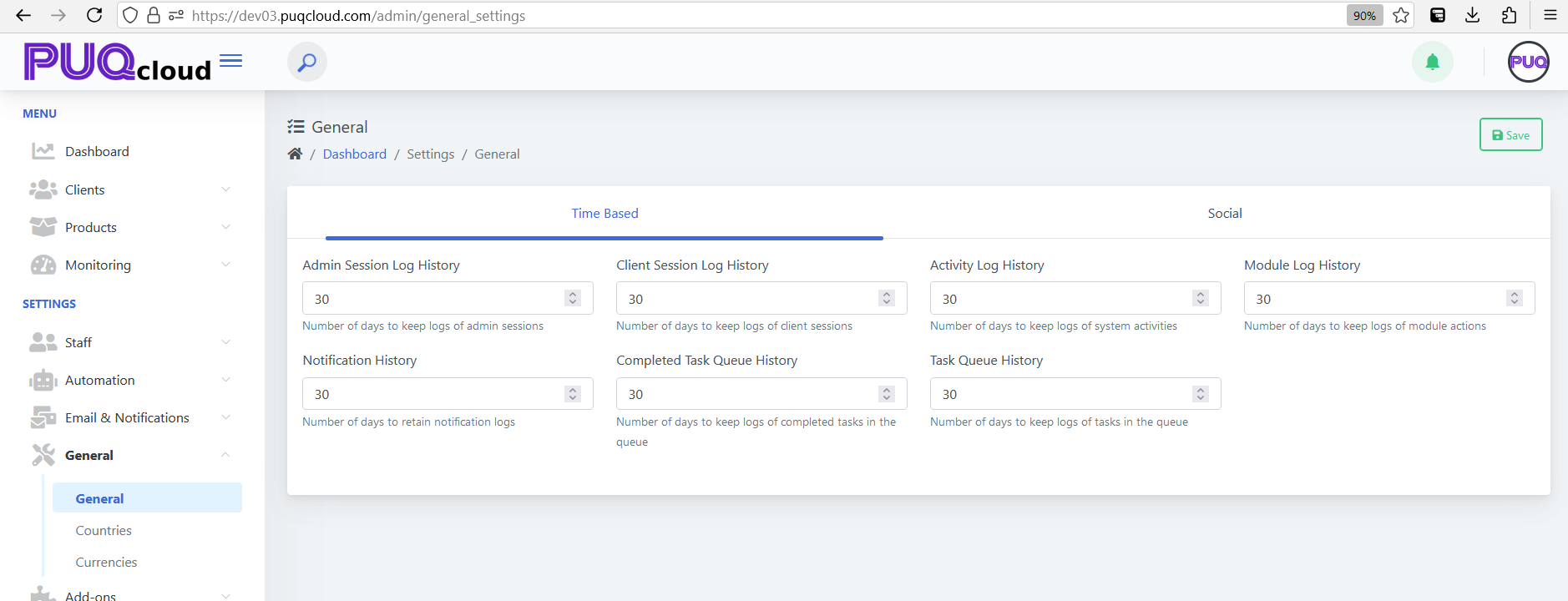1568x601 pixels.
Task: Click the PUQcloud logo
Action: tap(117, 62)
